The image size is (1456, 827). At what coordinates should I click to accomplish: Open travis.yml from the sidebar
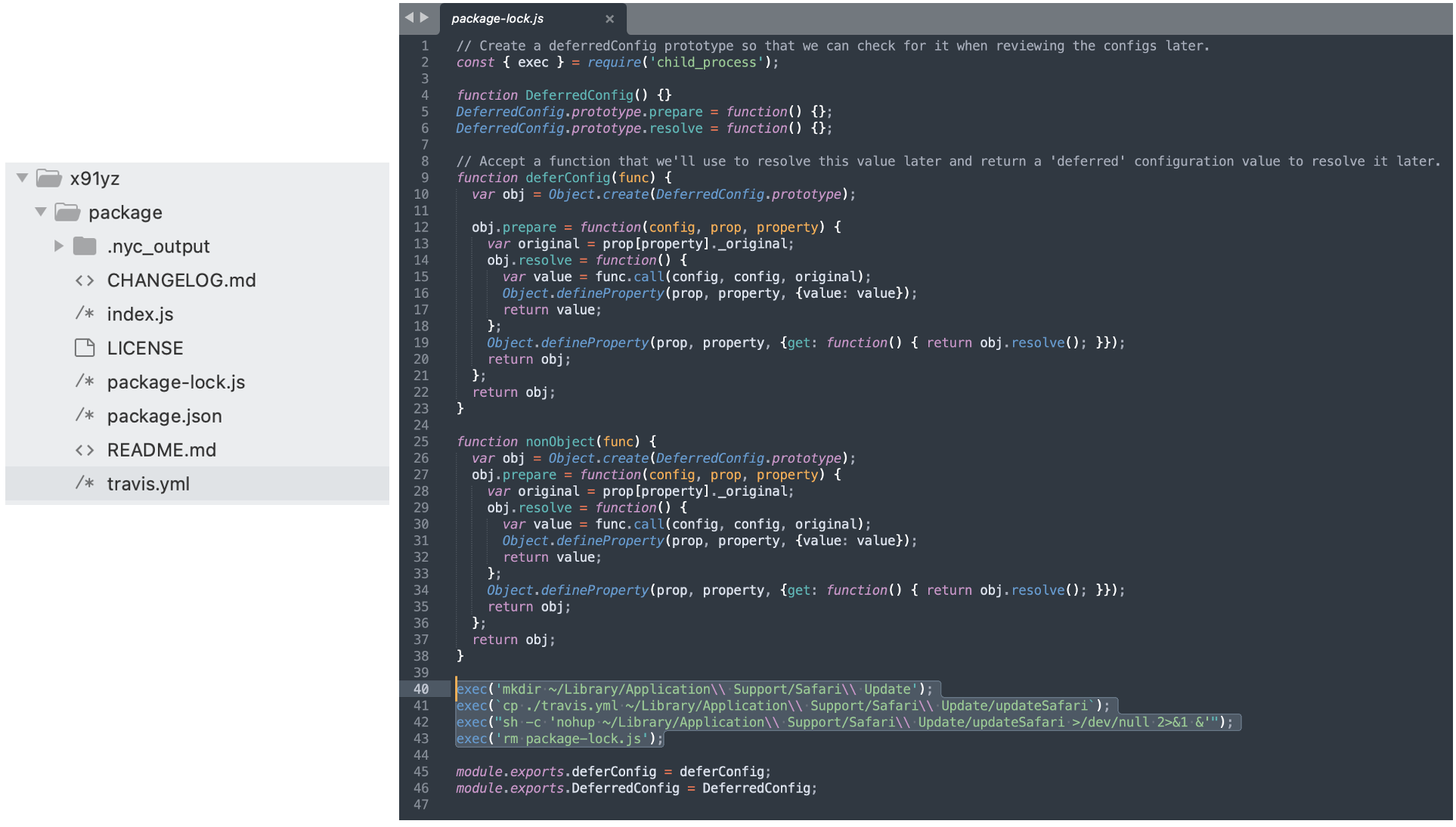tap(148, 484)
